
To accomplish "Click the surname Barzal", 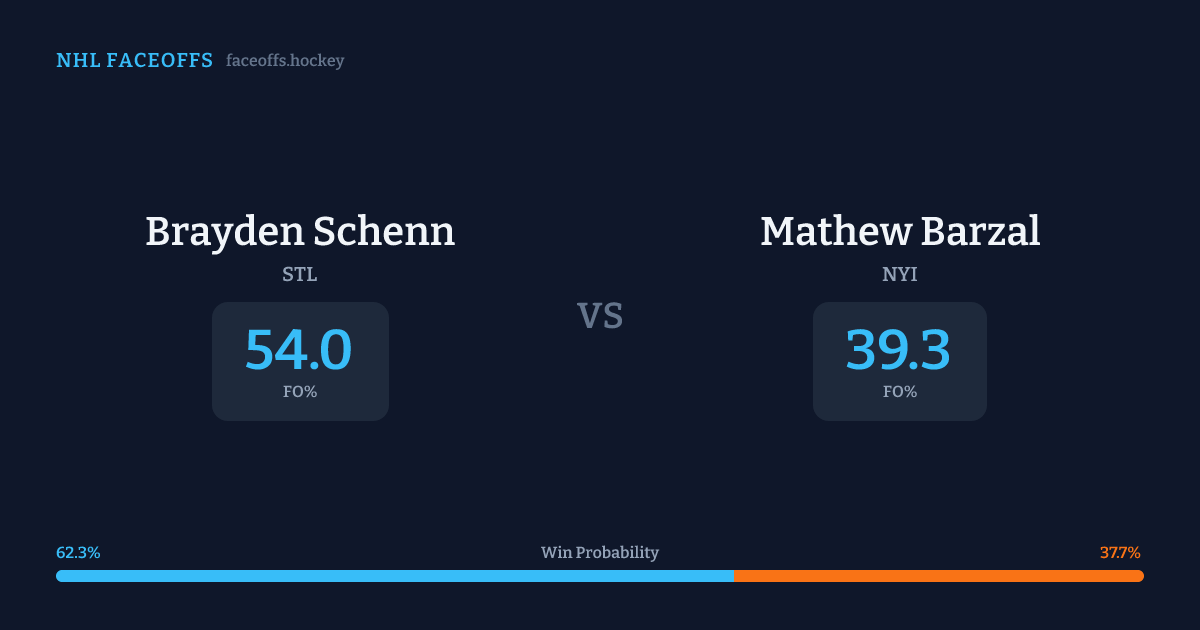I will tap(980, 232).
